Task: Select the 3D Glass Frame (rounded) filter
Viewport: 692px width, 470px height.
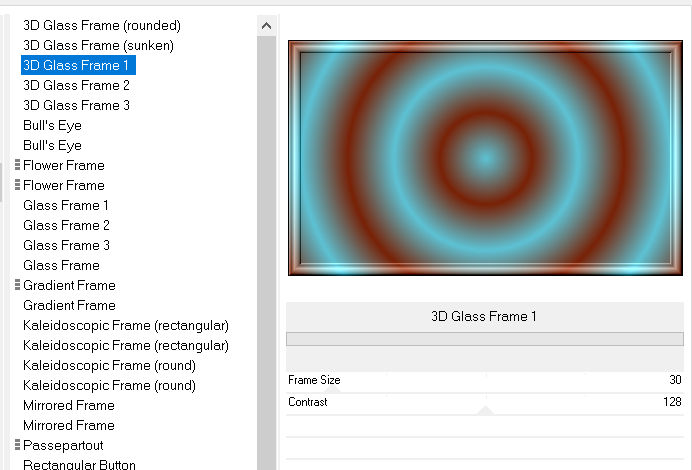Action: point(102,25)
